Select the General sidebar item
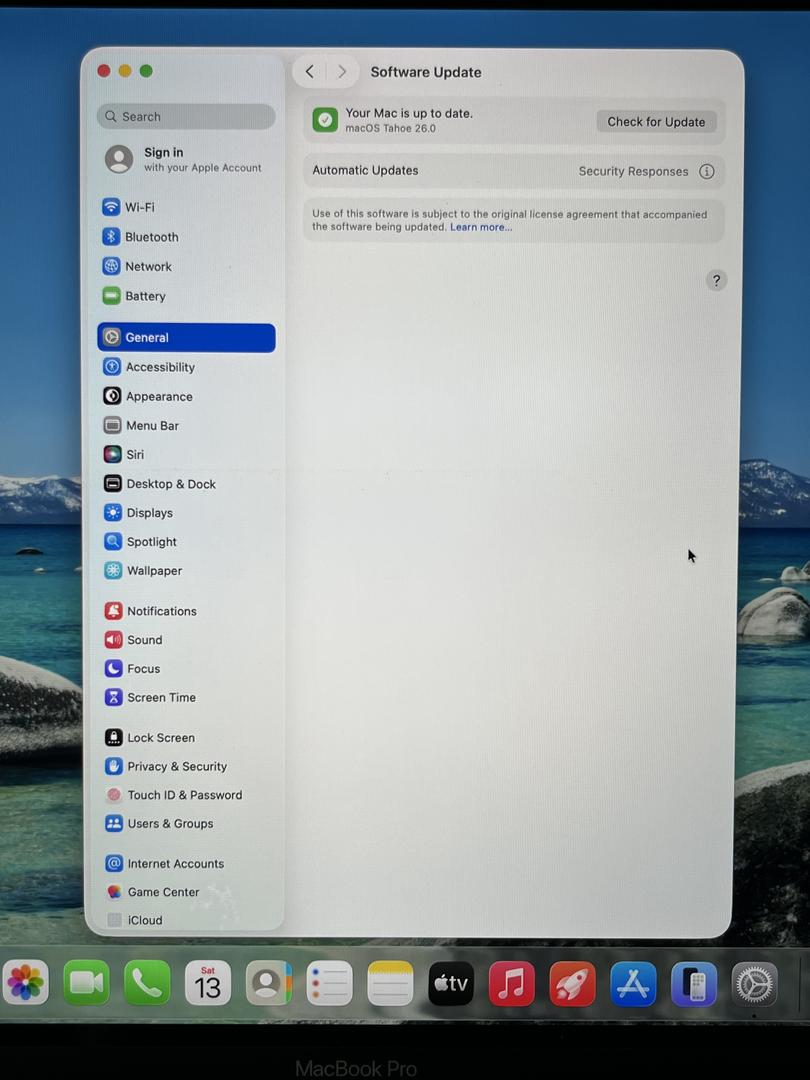Image resolution: width=810 pixels, height=1080 pixels. (x=186, y=338)
